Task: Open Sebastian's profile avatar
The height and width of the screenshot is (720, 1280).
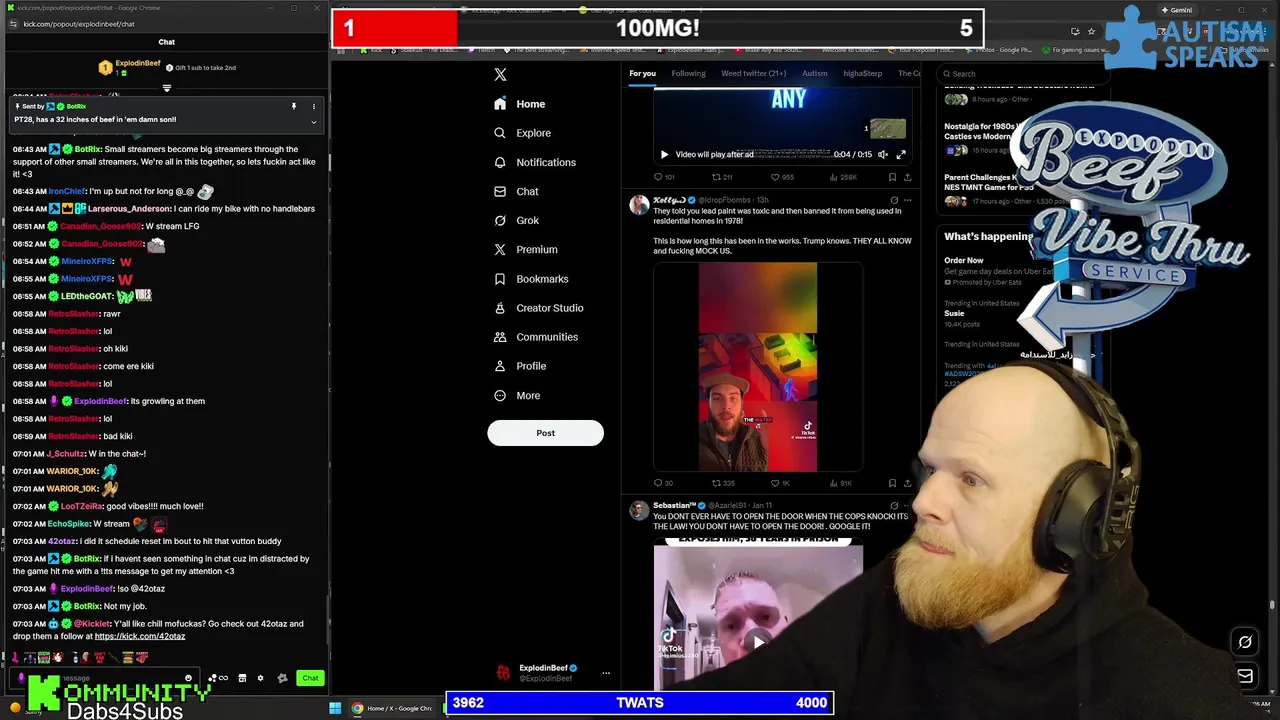Action: point(638,511)
